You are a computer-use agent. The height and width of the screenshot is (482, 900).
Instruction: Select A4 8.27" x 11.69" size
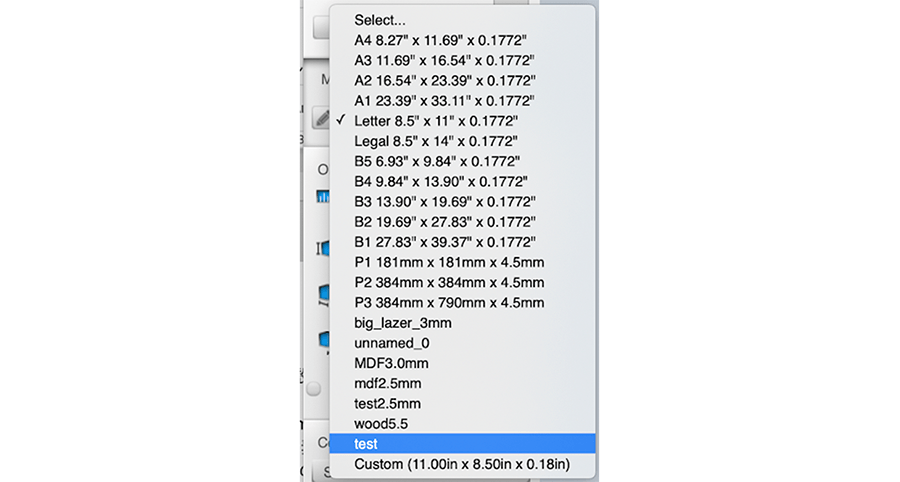tap(462, 40)
